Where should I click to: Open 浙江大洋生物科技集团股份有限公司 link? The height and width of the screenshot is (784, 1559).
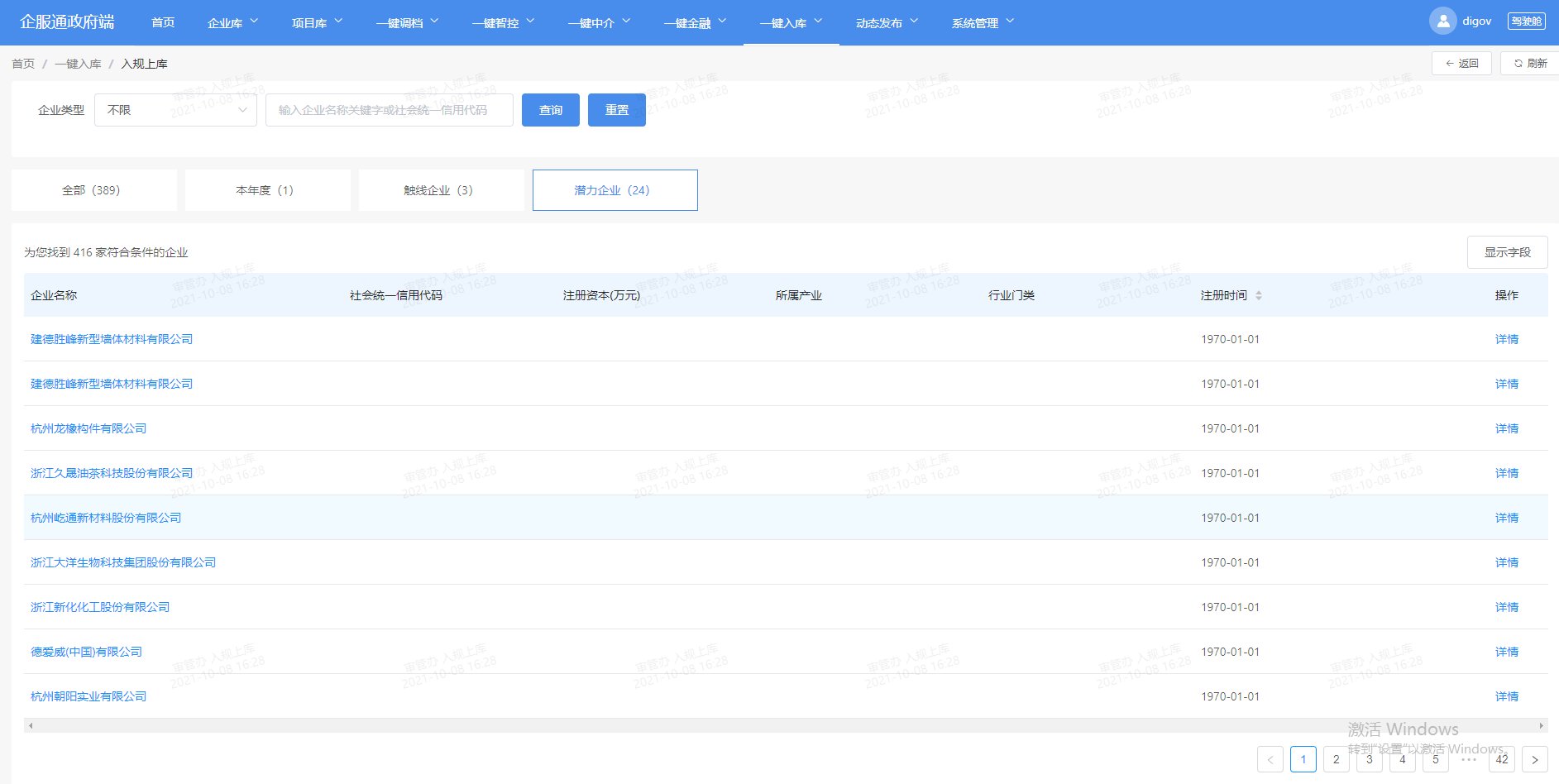(123, 562)
